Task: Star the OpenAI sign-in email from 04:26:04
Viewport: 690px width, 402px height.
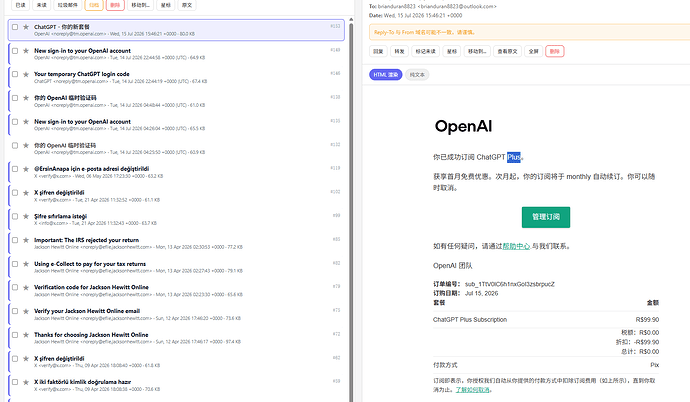Action: pyautogui.click(x=26, y=121)
